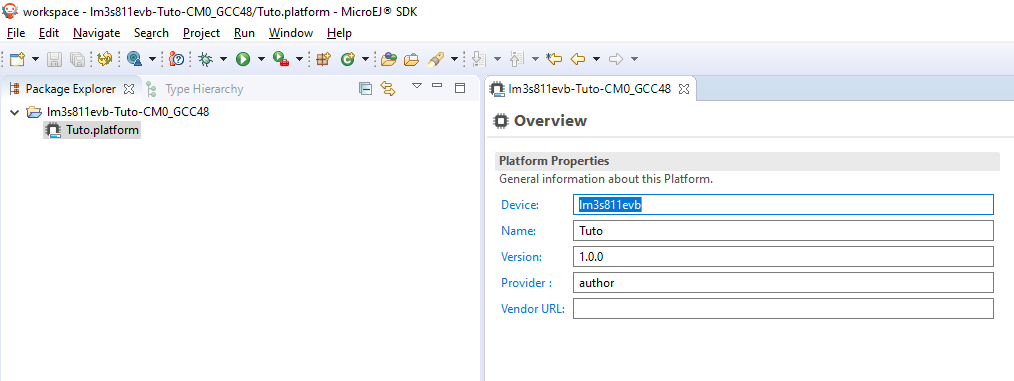
Task: Open the Navigate menu
Action: click(x=96, y=33)
